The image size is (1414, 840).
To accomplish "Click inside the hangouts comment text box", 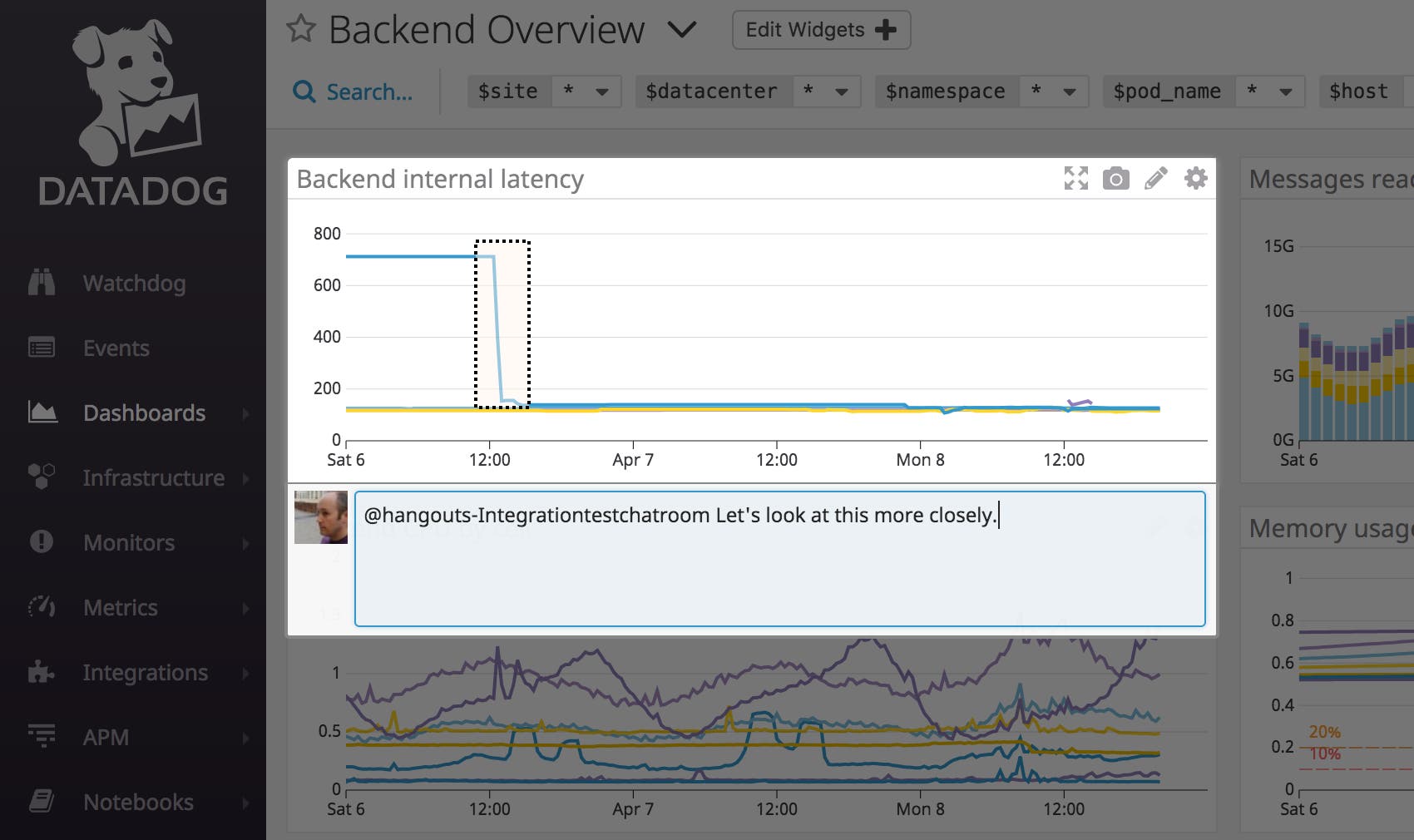I will pyautogui.click(x=778, y=557).
